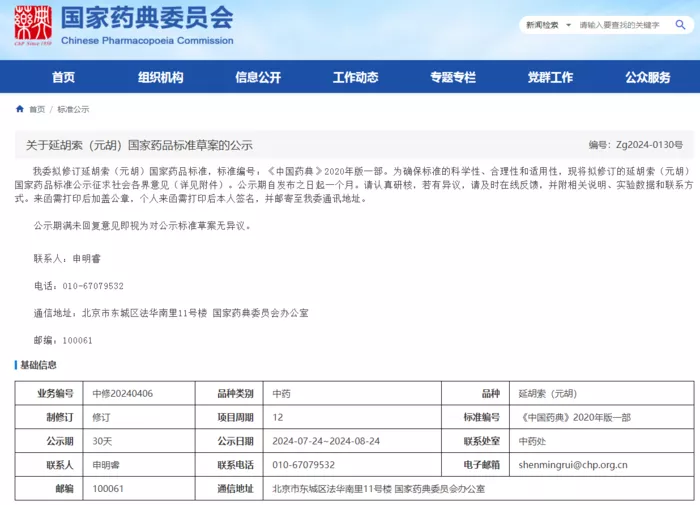Click the 基础信息 section heading
The height and width of the screenshot is (505, 700).
click(38, 365)
